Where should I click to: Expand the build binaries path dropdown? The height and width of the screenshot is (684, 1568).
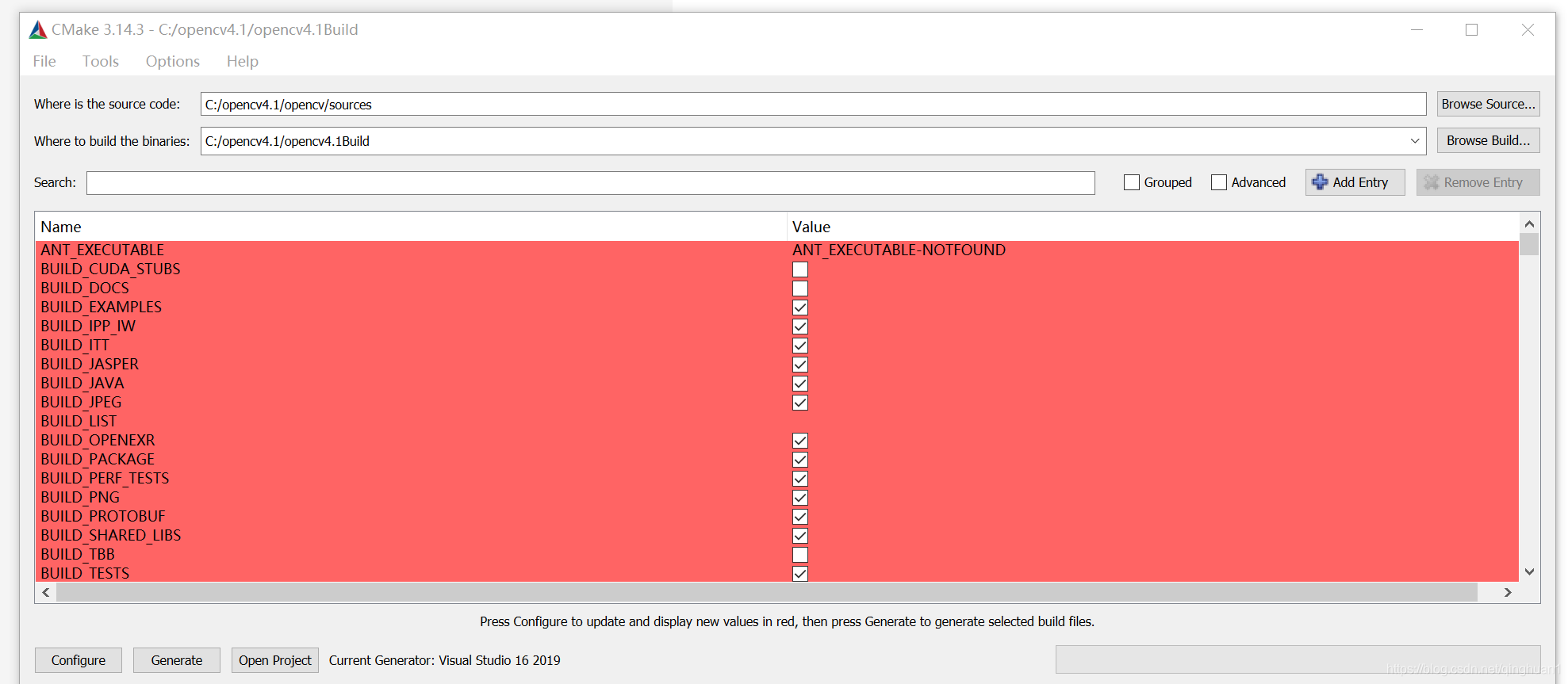[1415, 141]
